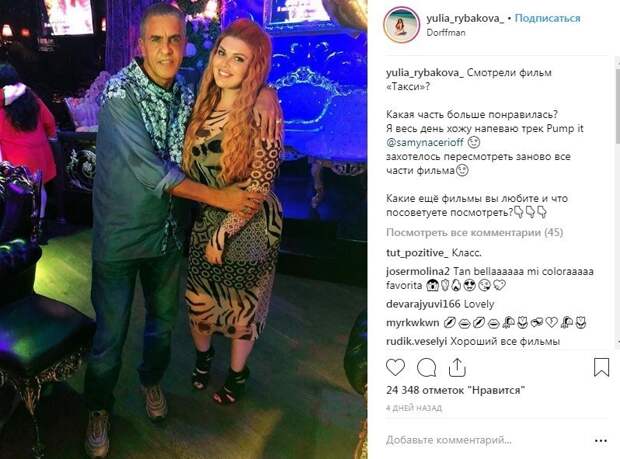Open tut_pozitive_ commenter profile

pyautogui.click(x=417, y=253)
